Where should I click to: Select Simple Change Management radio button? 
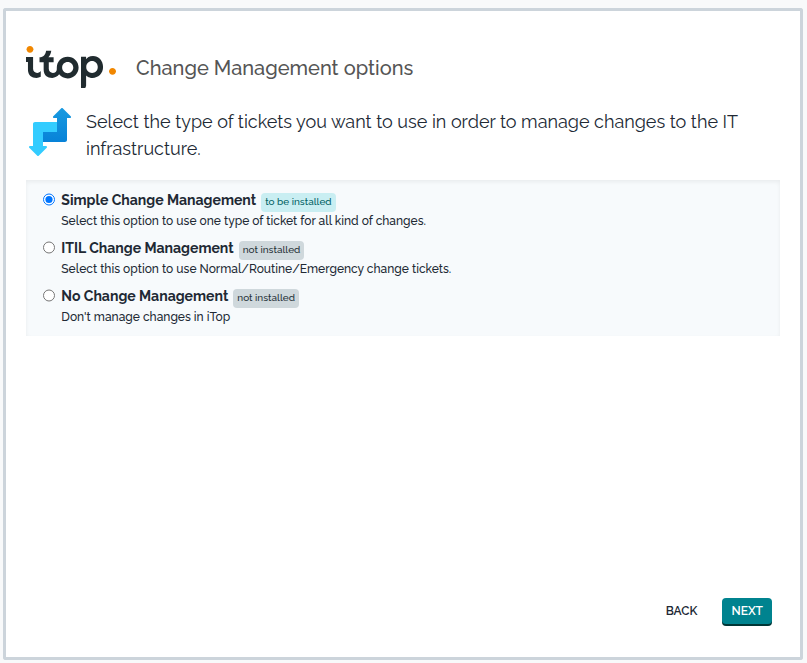coord(49,200)
